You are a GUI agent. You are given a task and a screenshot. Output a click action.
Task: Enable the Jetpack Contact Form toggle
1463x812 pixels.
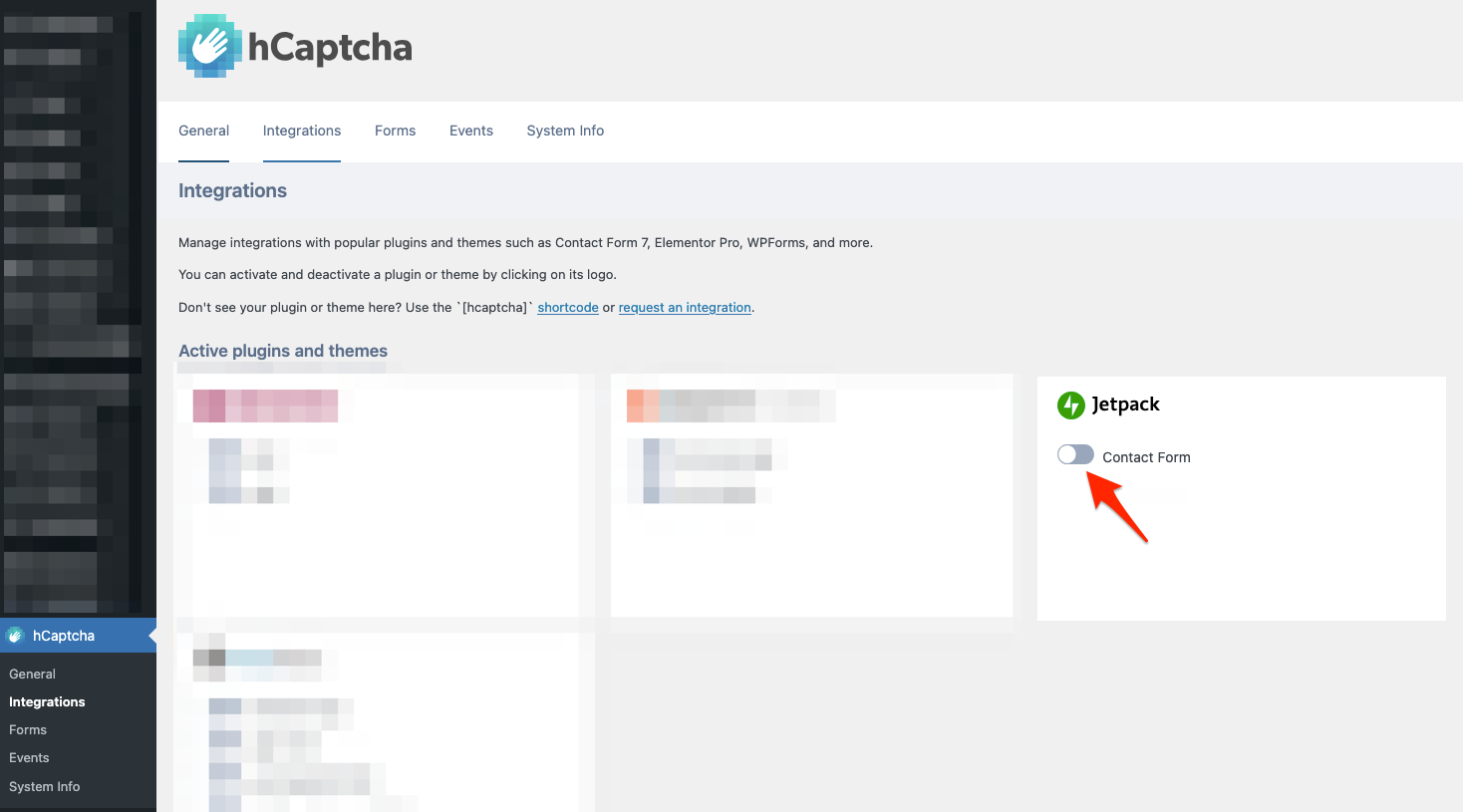[x=1075, y=455]
